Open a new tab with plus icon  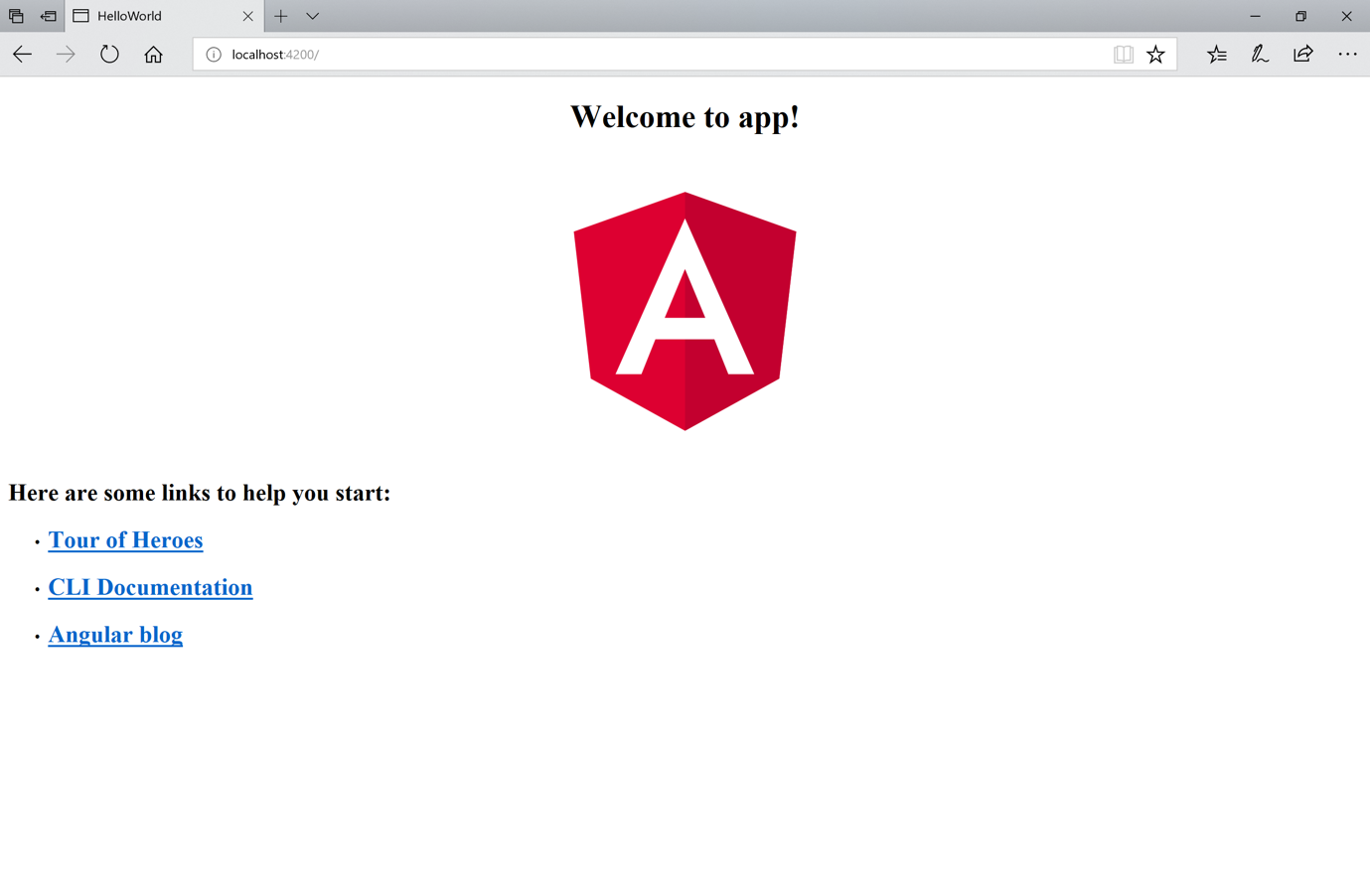[x=281, y=16]
